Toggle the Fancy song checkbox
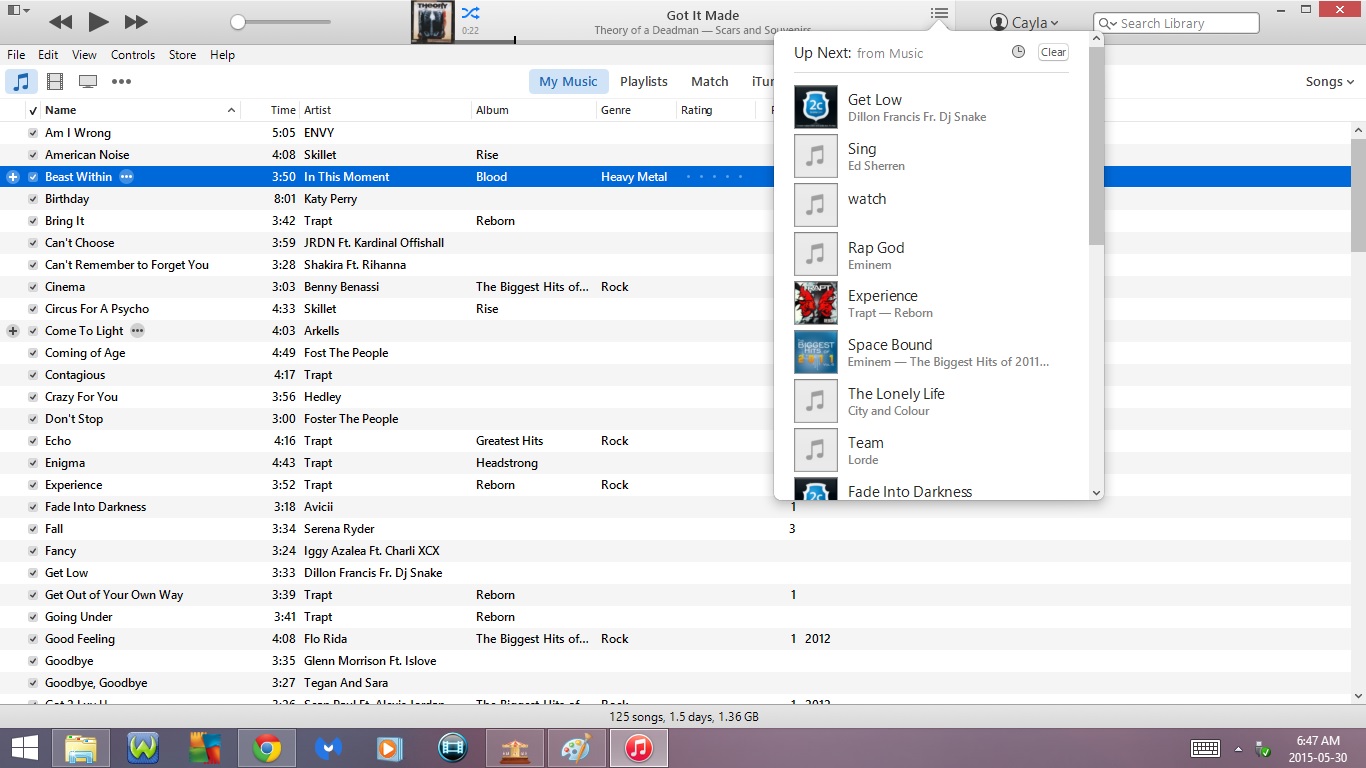Image resolution: width=1366 pixels, height=768 pixels. point(33,551)
